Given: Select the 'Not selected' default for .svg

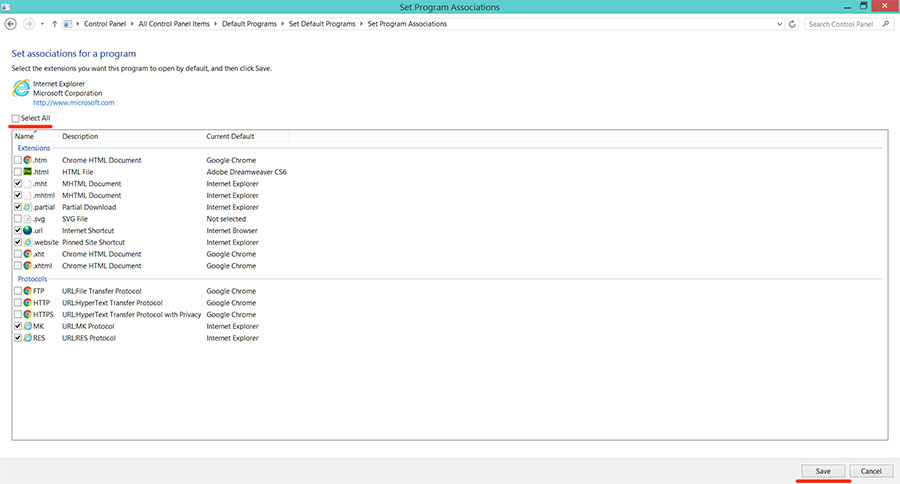Looking at the screenshot, I should (x=226, y=219).
